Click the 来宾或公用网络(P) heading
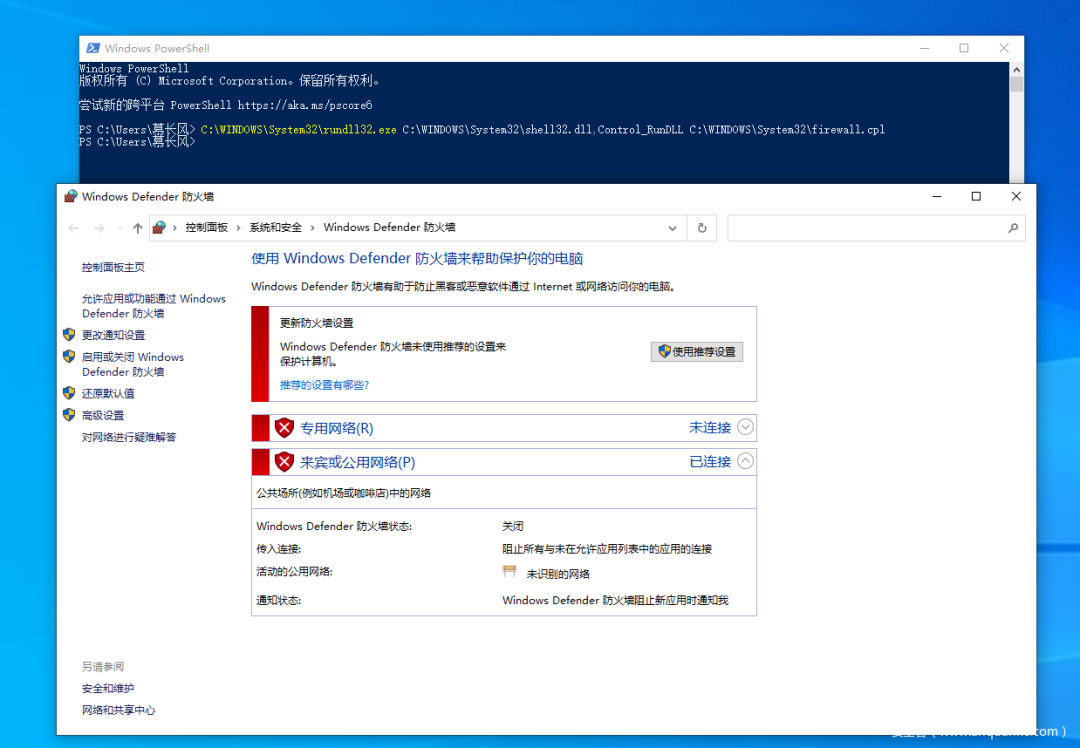The image size is (1080, 748). pyautogui.click(x=357, y=462)
